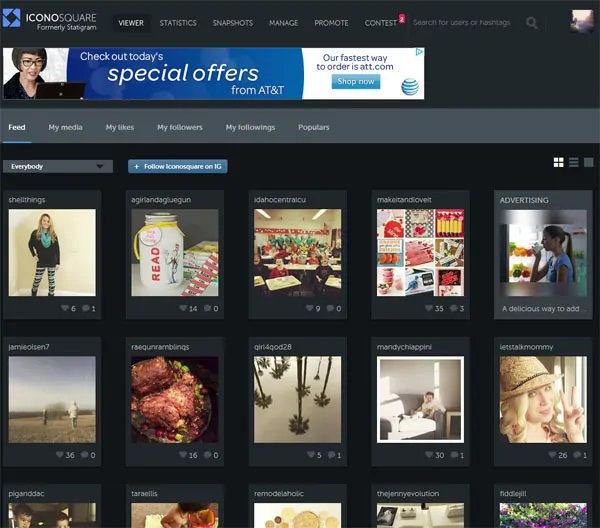Click comment icon on agirlandagluegun post

[x=208, y=308]
